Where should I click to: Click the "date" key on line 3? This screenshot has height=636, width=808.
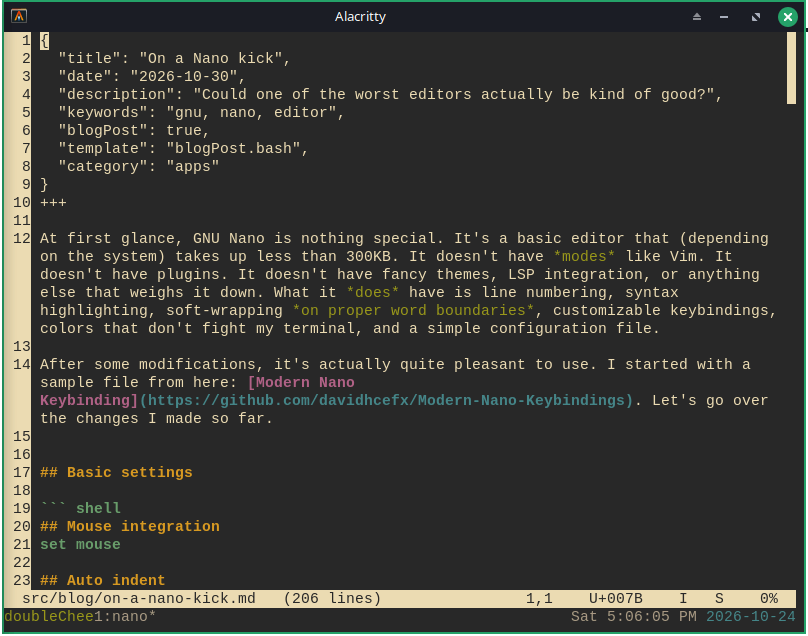pos(85,77)
